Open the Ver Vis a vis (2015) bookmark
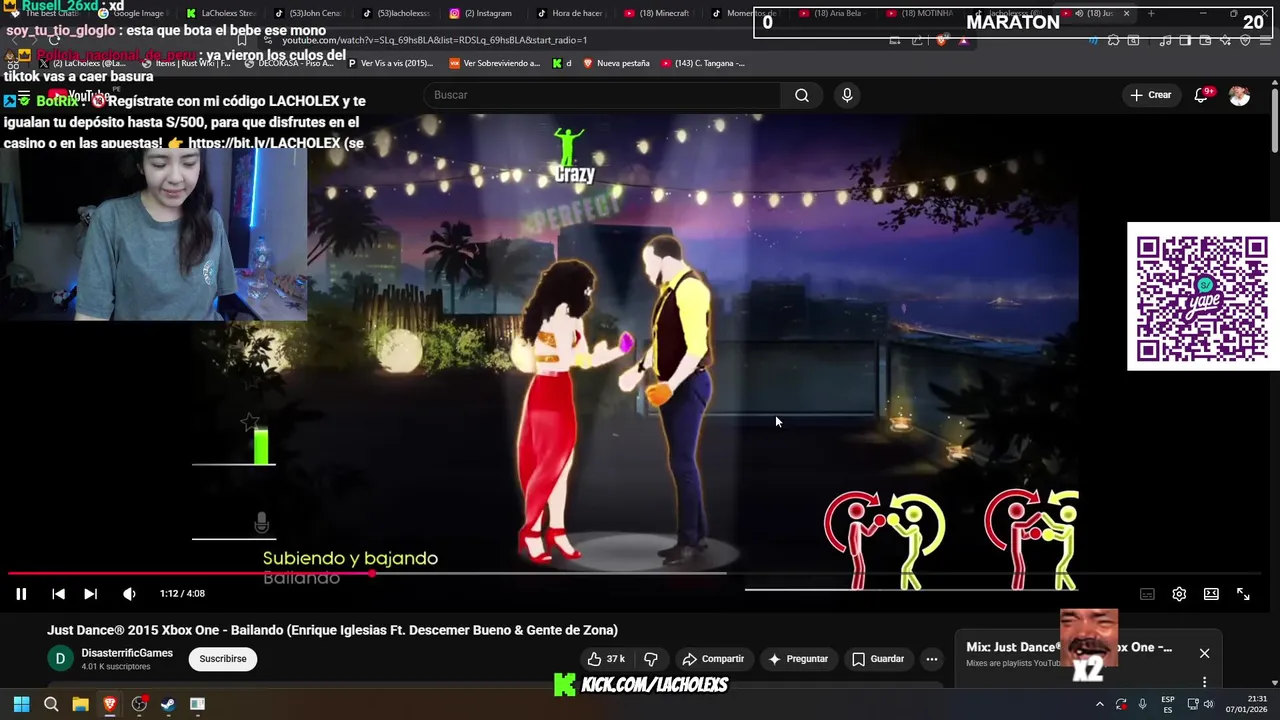 point(390,63)
